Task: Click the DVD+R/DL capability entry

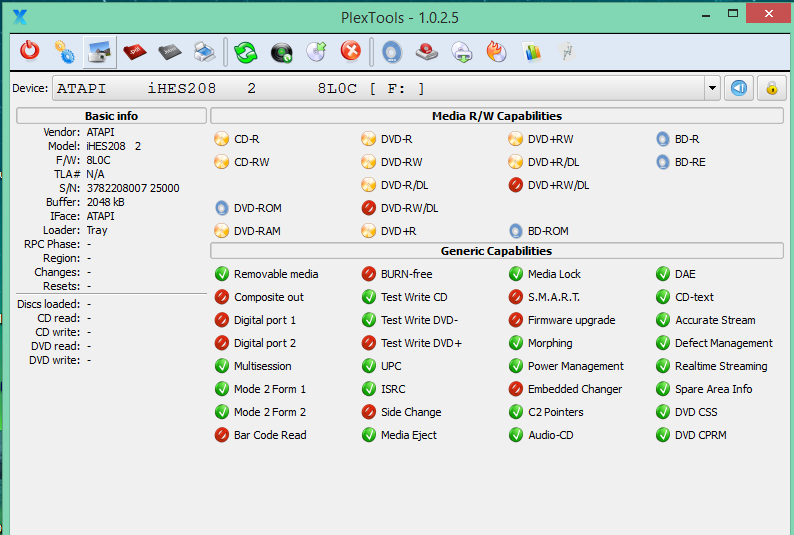Action: pos(544,162)
